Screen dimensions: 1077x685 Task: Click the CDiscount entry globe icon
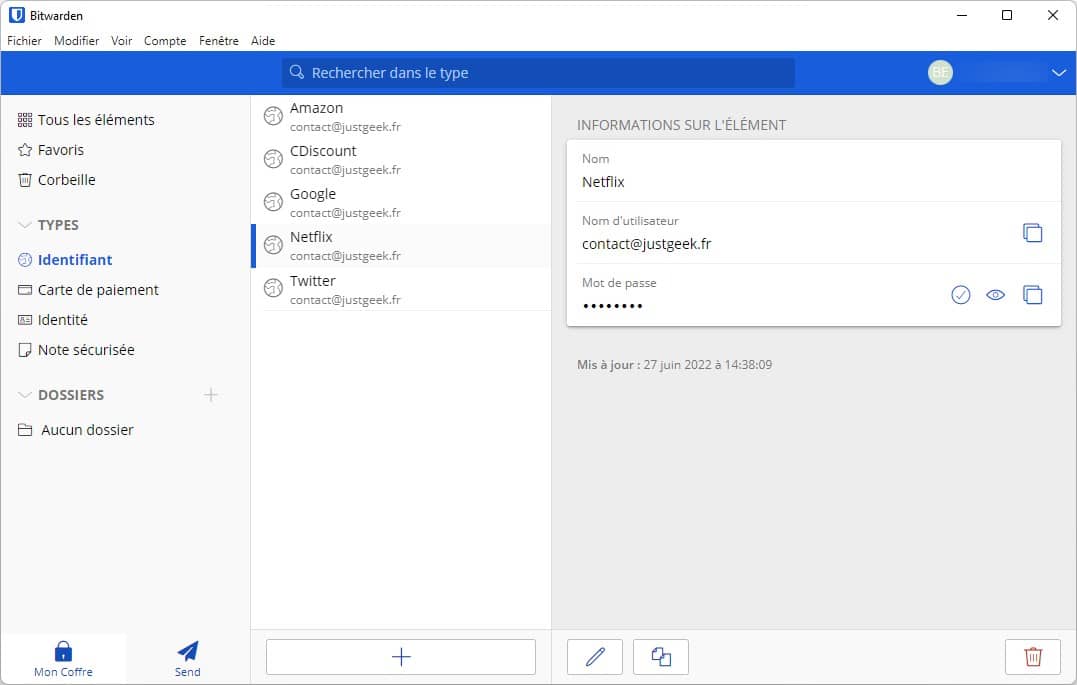coord(273,159)
